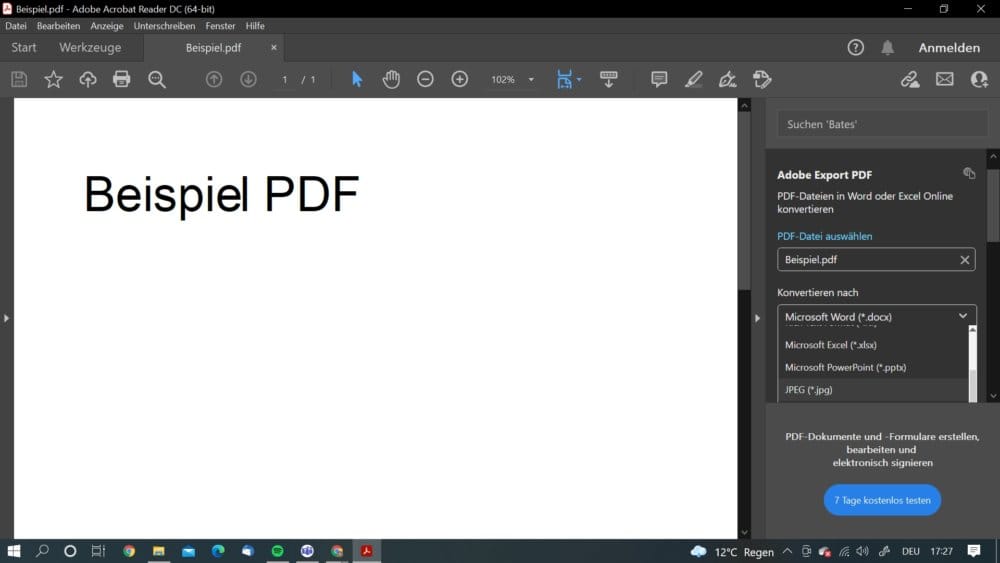Click the PDF-Datei auswählen link
The height and width of the screenshot is (563, 1000).
pos(824,236)
